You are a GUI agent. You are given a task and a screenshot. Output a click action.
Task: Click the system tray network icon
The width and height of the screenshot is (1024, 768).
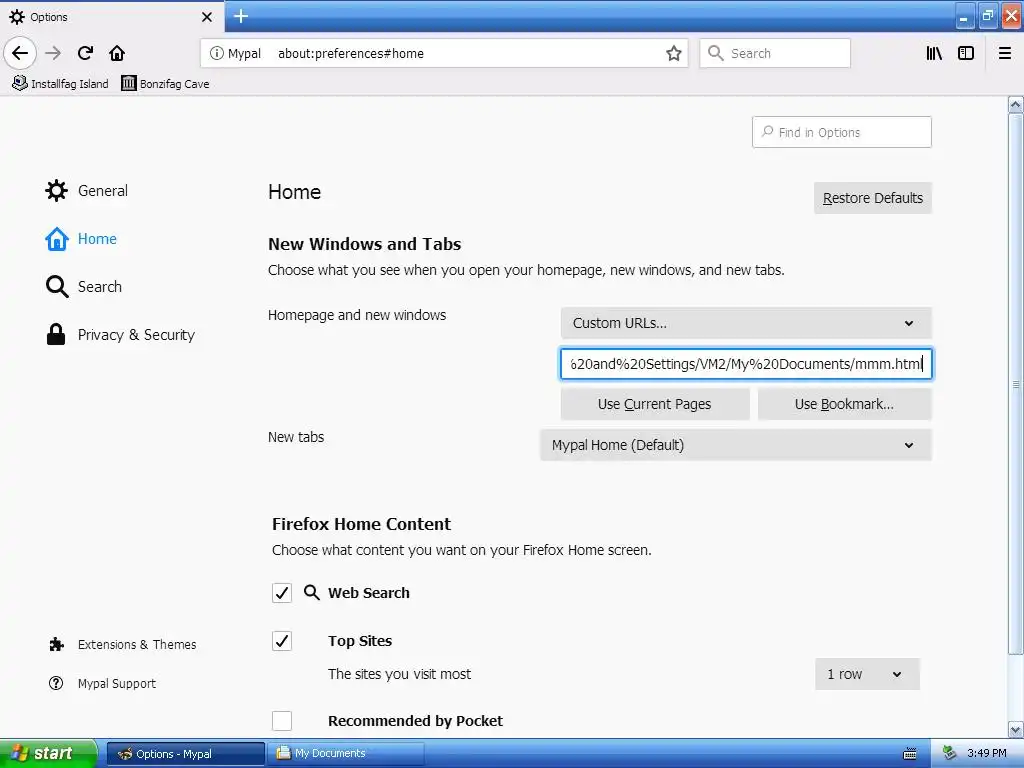coord(950,754)
